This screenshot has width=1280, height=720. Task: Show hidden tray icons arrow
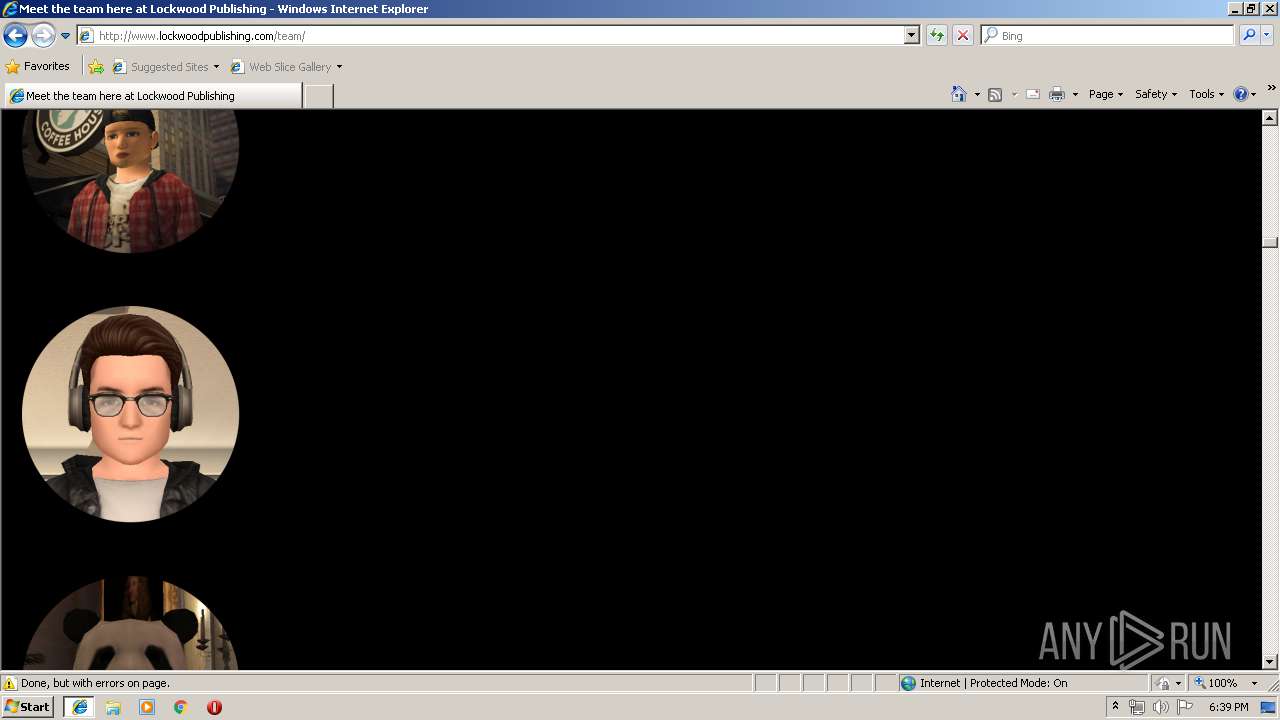click(1115, 707)
